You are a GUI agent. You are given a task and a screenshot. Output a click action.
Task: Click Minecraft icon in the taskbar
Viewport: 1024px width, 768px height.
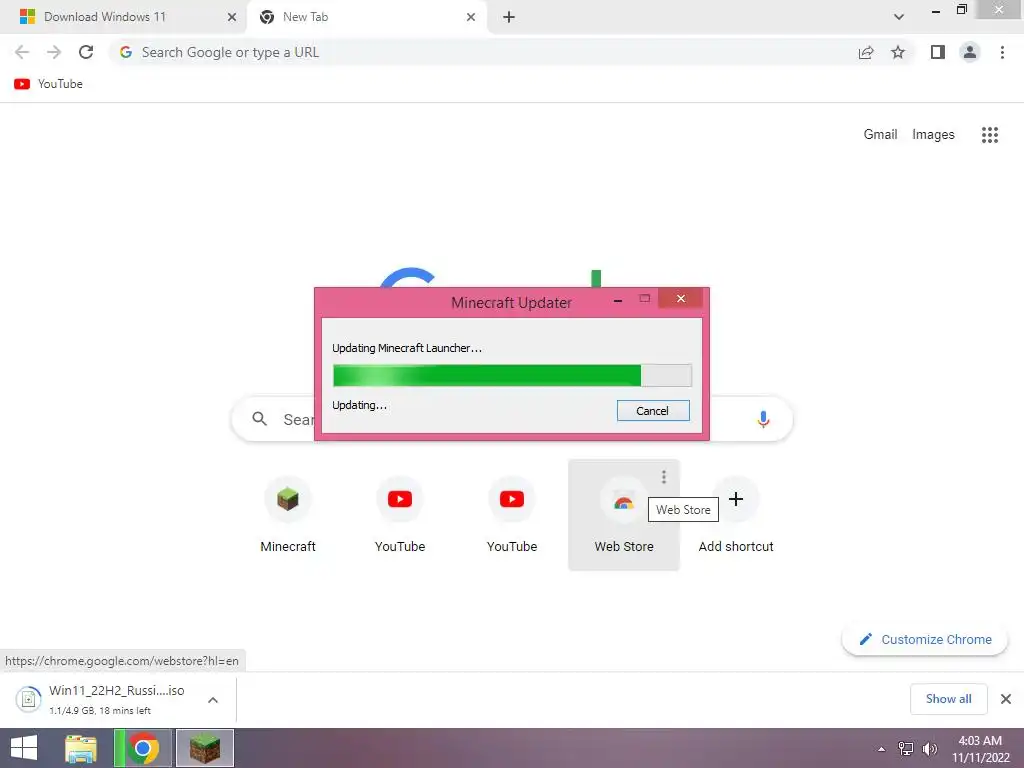tap(205, 748)
